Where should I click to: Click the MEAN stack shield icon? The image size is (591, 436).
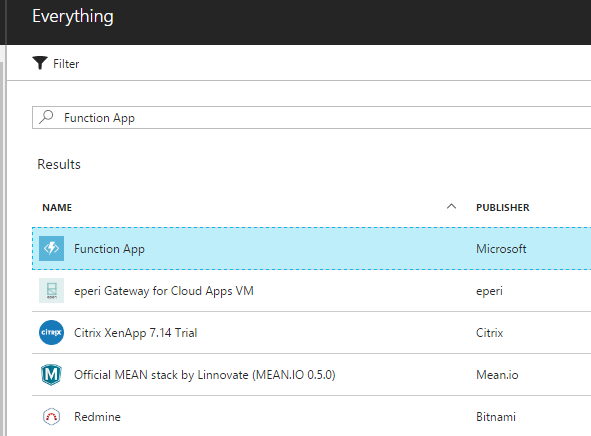tap(51, 375)
